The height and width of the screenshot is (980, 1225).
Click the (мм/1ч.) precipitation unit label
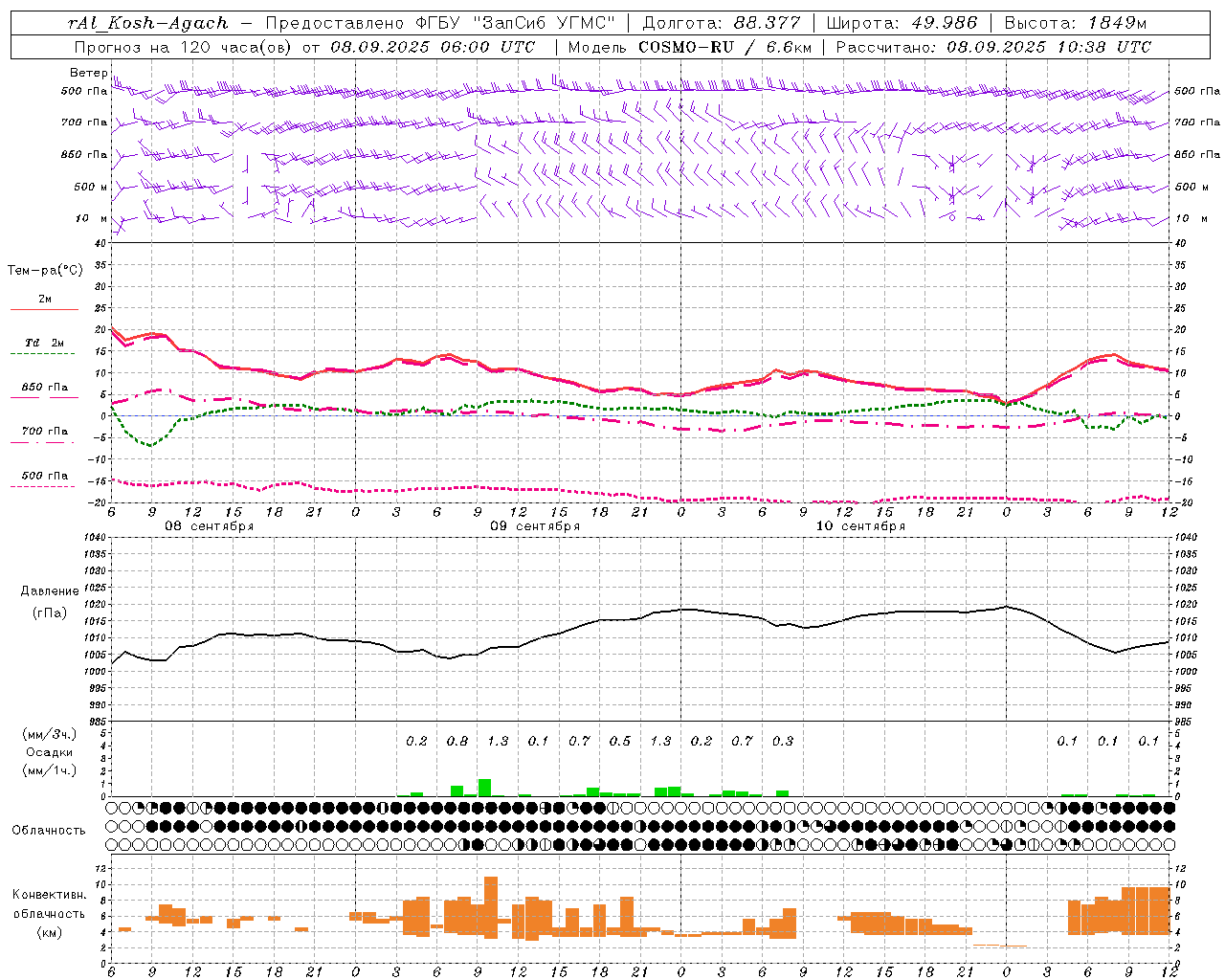50,770
